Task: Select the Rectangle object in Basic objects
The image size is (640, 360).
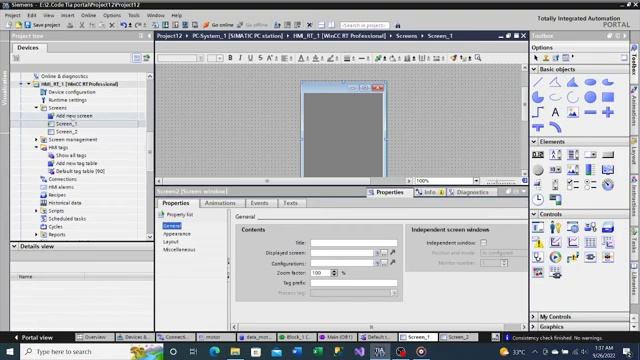Action: (608, 97)
